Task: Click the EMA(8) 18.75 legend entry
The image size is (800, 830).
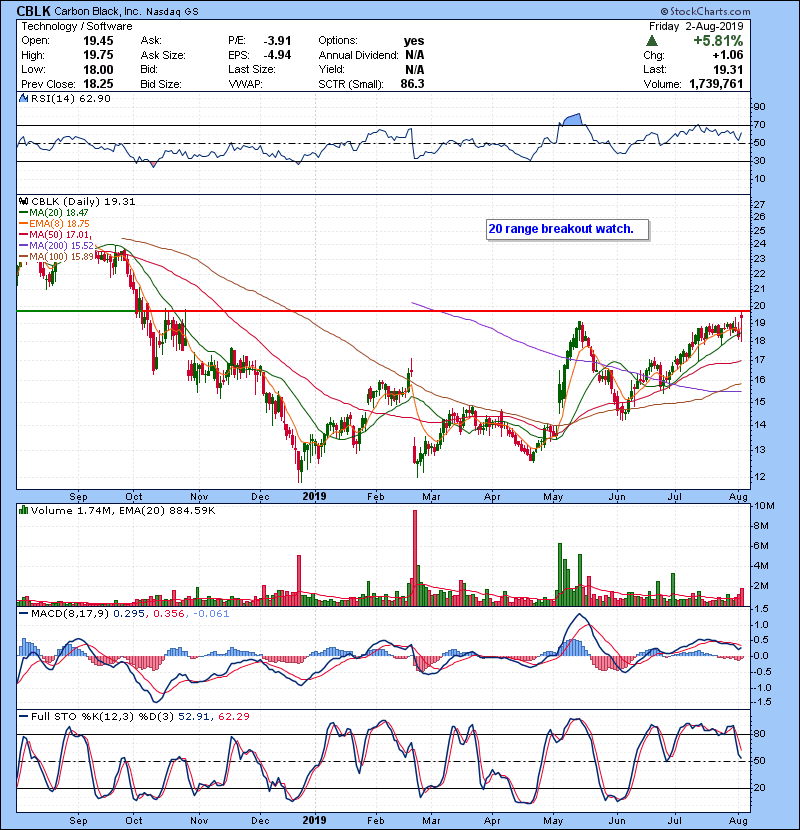Action: coord(54,223)
